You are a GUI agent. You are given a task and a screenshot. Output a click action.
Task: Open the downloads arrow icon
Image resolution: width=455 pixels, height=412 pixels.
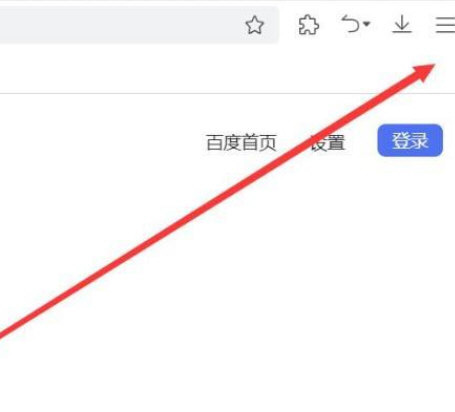402,25
